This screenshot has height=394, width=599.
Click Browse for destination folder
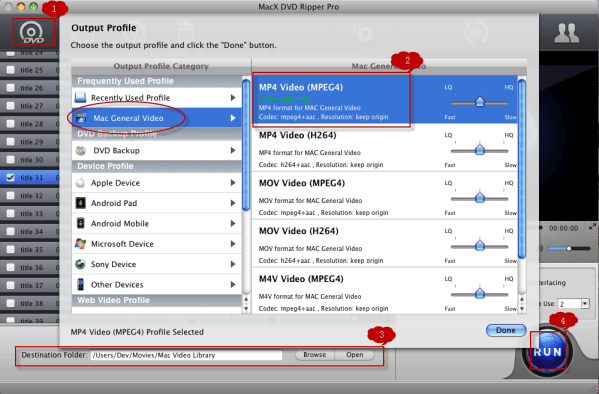tap(314, 355)
